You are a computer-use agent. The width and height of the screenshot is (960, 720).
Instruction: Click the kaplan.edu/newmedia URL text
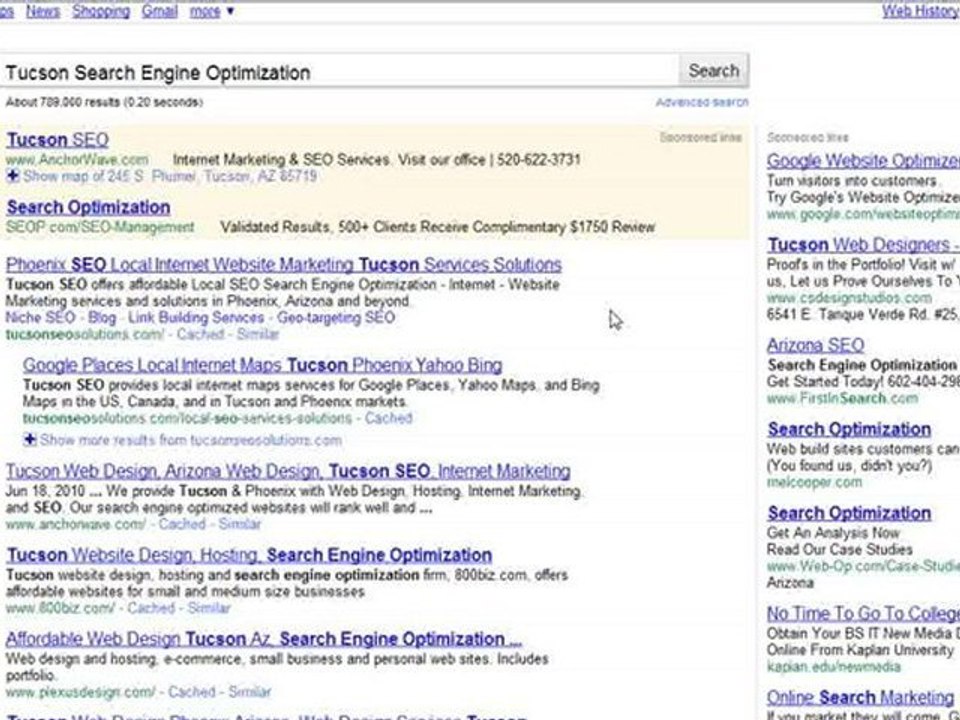point(833,667)
